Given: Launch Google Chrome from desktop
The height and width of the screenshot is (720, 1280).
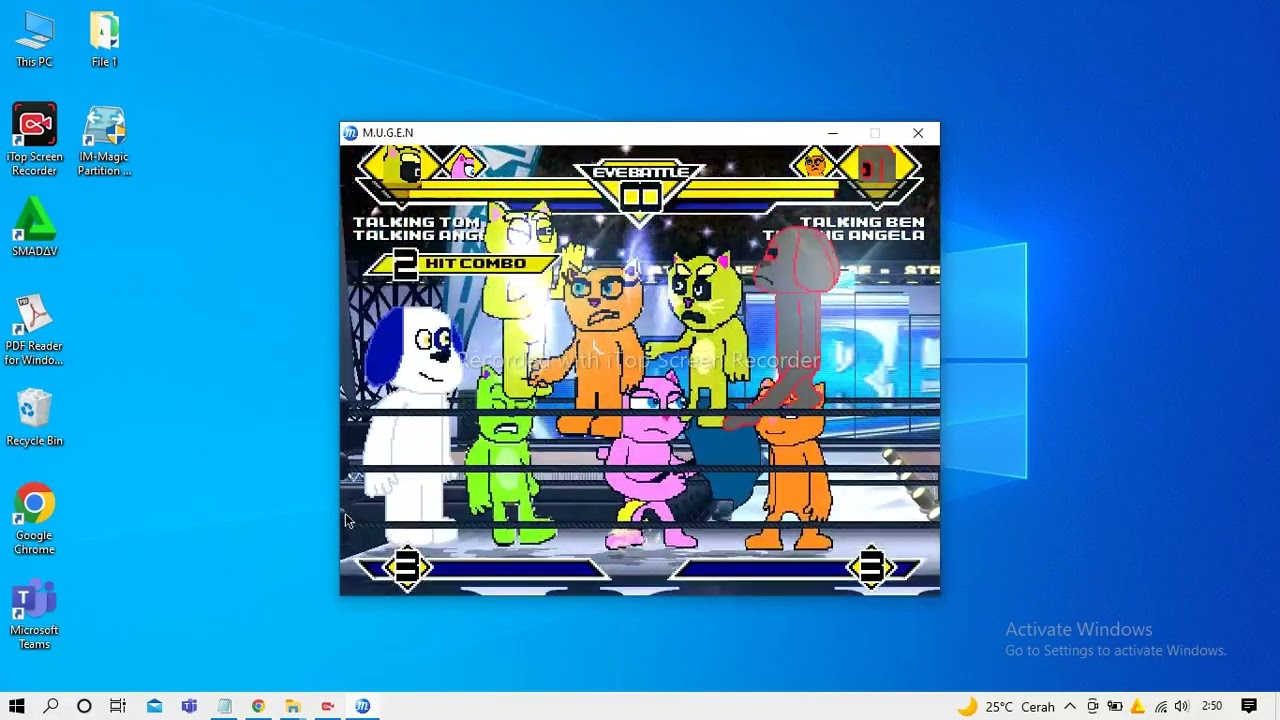Looking at the screenshot, I should (x=34, y=520).
